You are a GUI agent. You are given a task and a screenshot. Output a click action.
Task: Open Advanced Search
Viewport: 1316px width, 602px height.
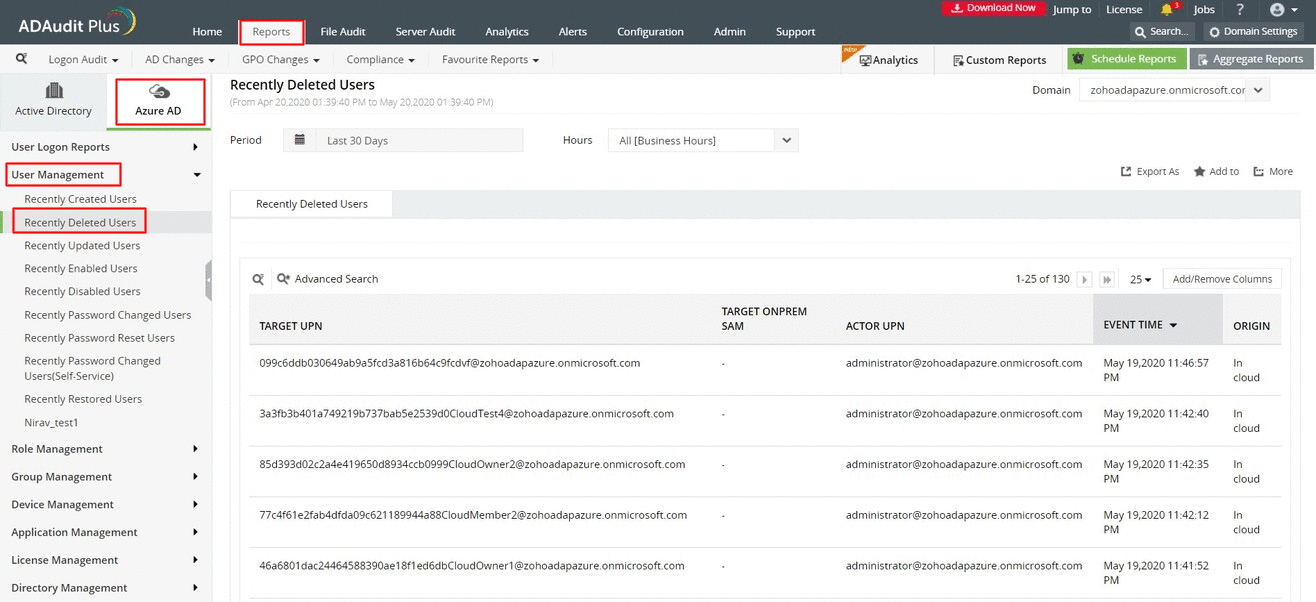[328, 279]
